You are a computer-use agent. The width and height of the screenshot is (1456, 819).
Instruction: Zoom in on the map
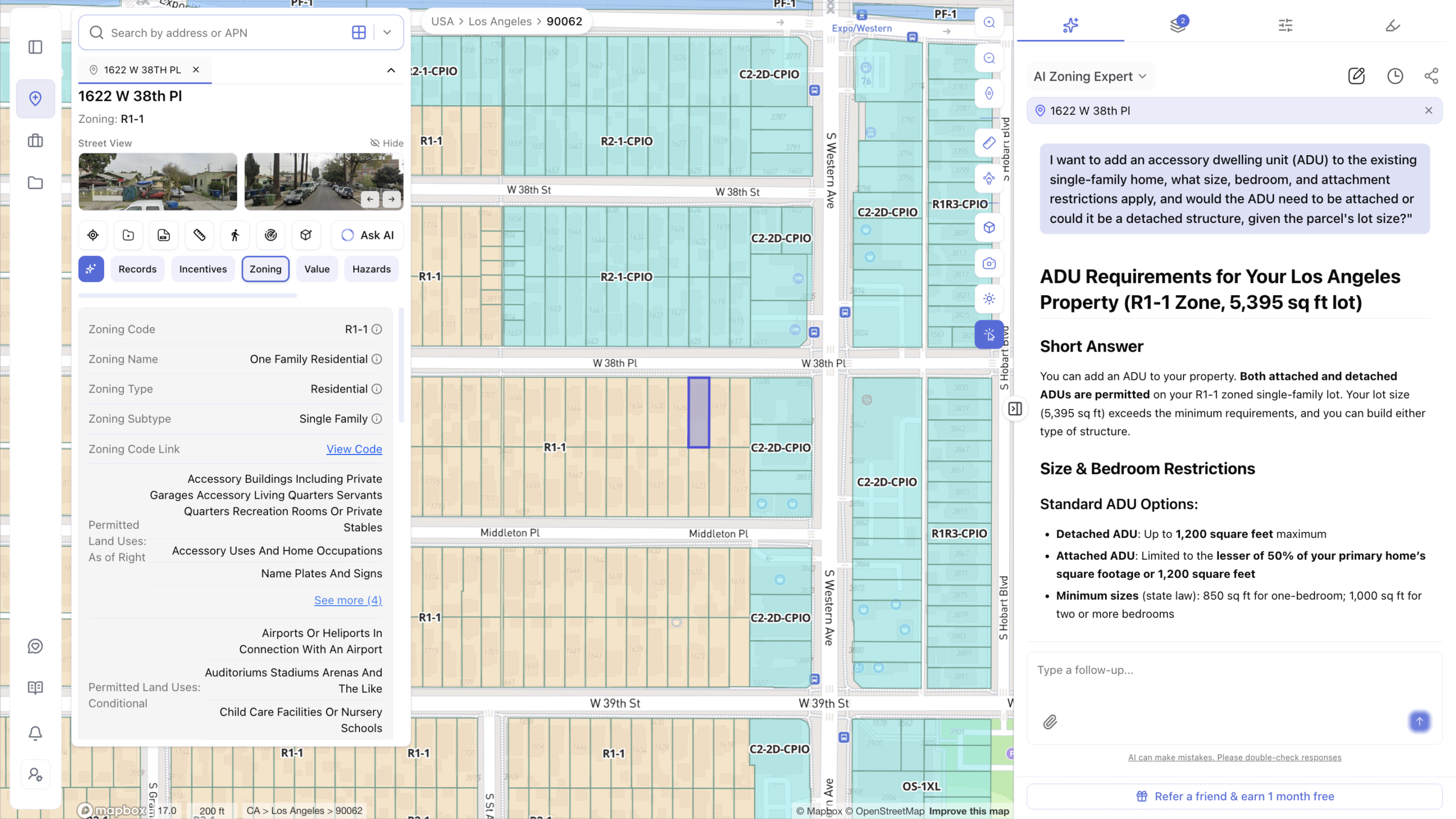tap(989, 22)
